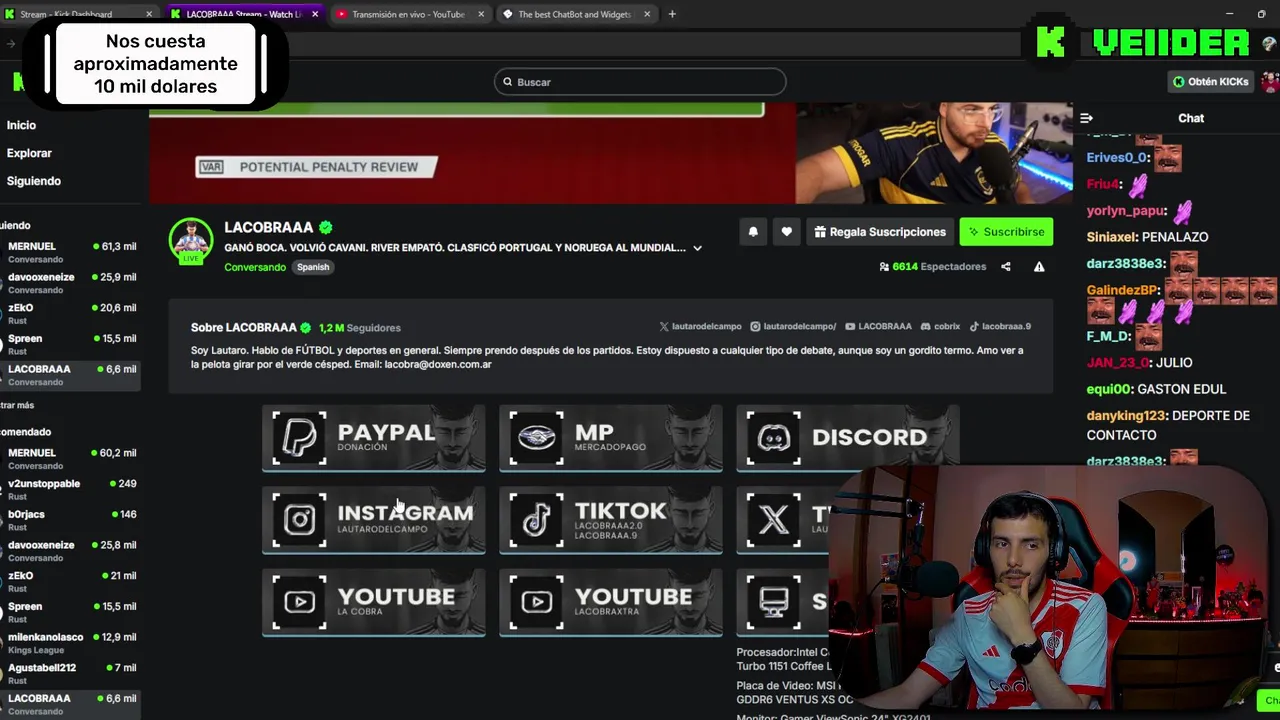Open the Instagram lautarodelcampo panel
This screenshot has width=1280, height=720.
[374, 519]
